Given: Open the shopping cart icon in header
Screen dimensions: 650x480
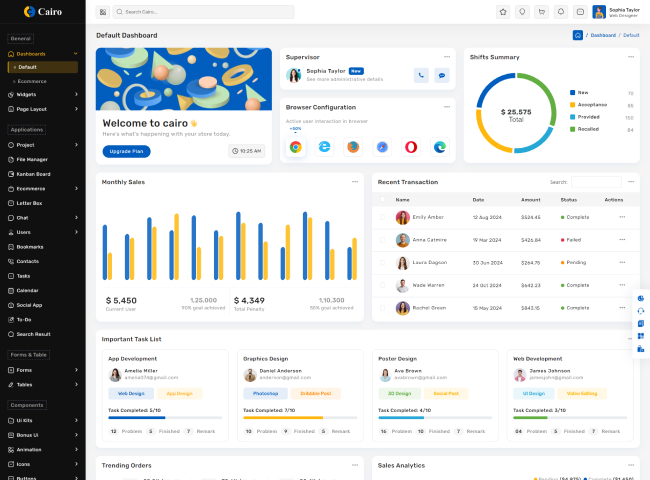Looking at the screenshot, I should click(x=541, y=12).
